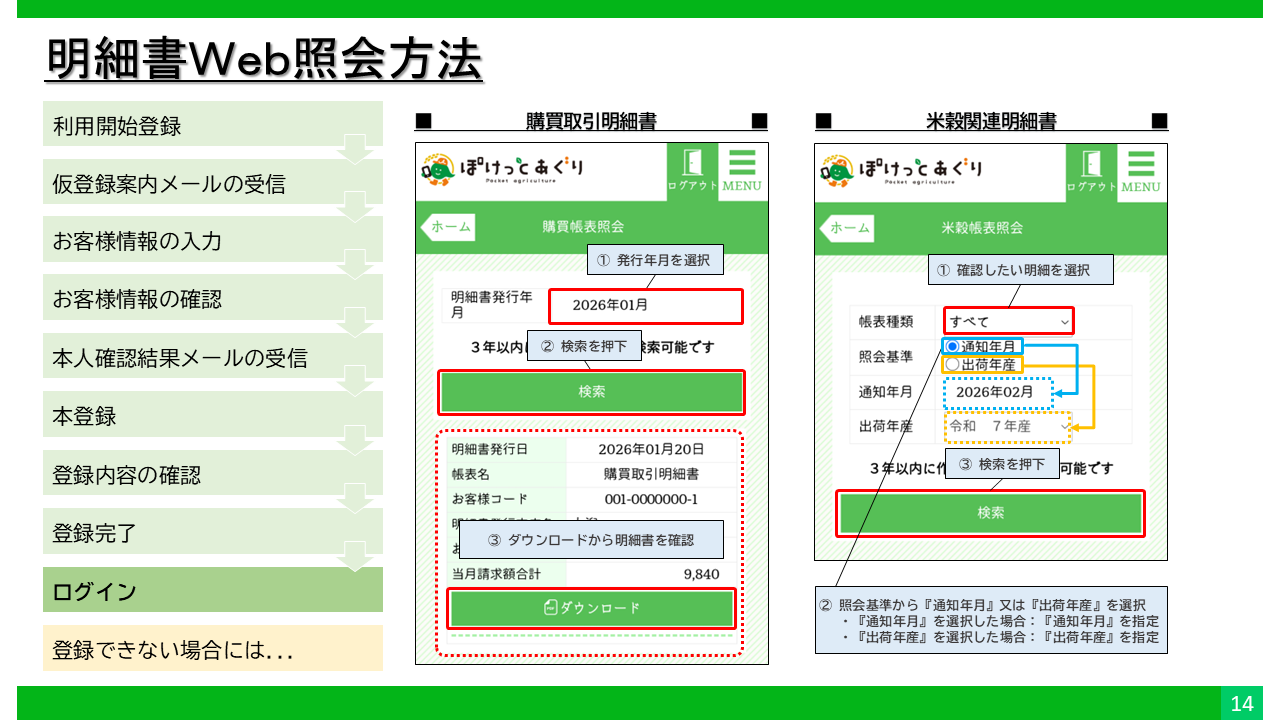Click ぽけっとあぐり logo in rice panel

[902, 171]
